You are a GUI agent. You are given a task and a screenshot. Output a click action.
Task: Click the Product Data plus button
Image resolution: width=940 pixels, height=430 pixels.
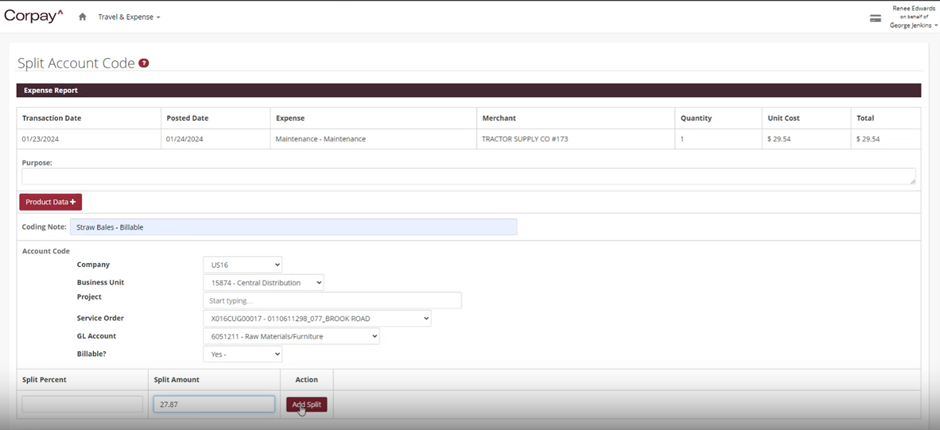pyautogui.click(x=50, y=202)
